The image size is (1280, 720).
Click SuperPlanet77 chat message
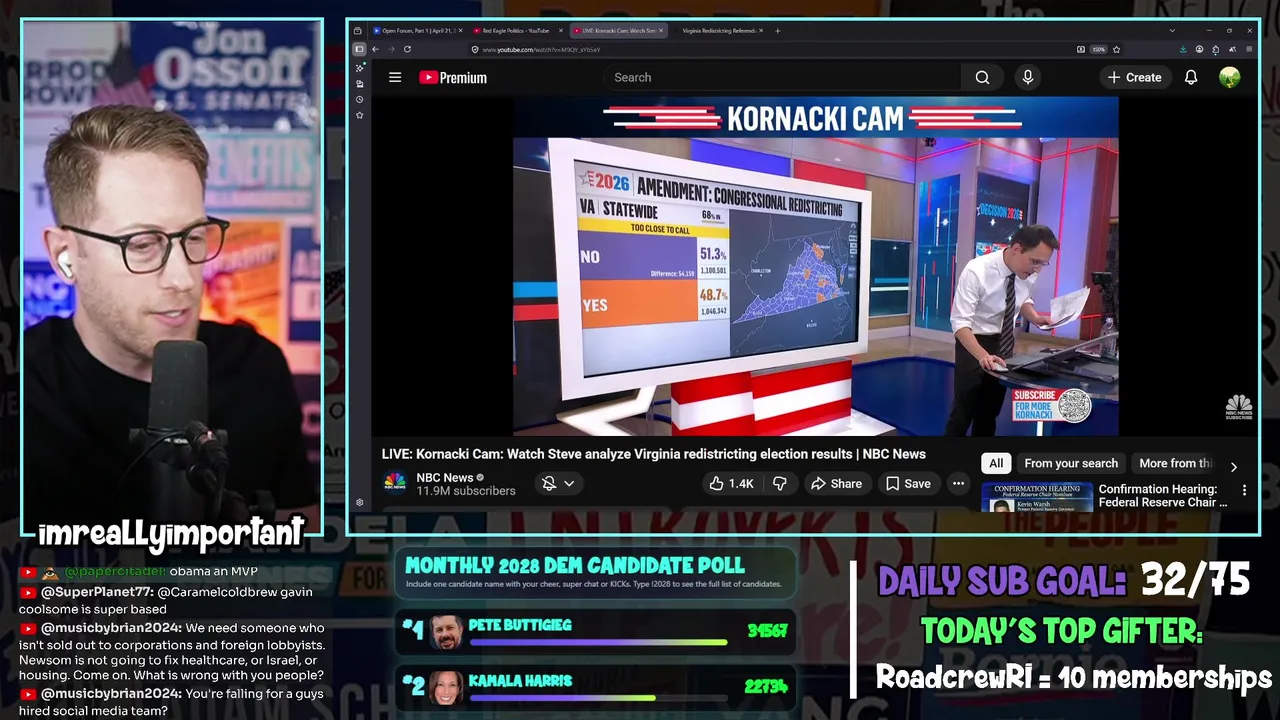(166, 600)
